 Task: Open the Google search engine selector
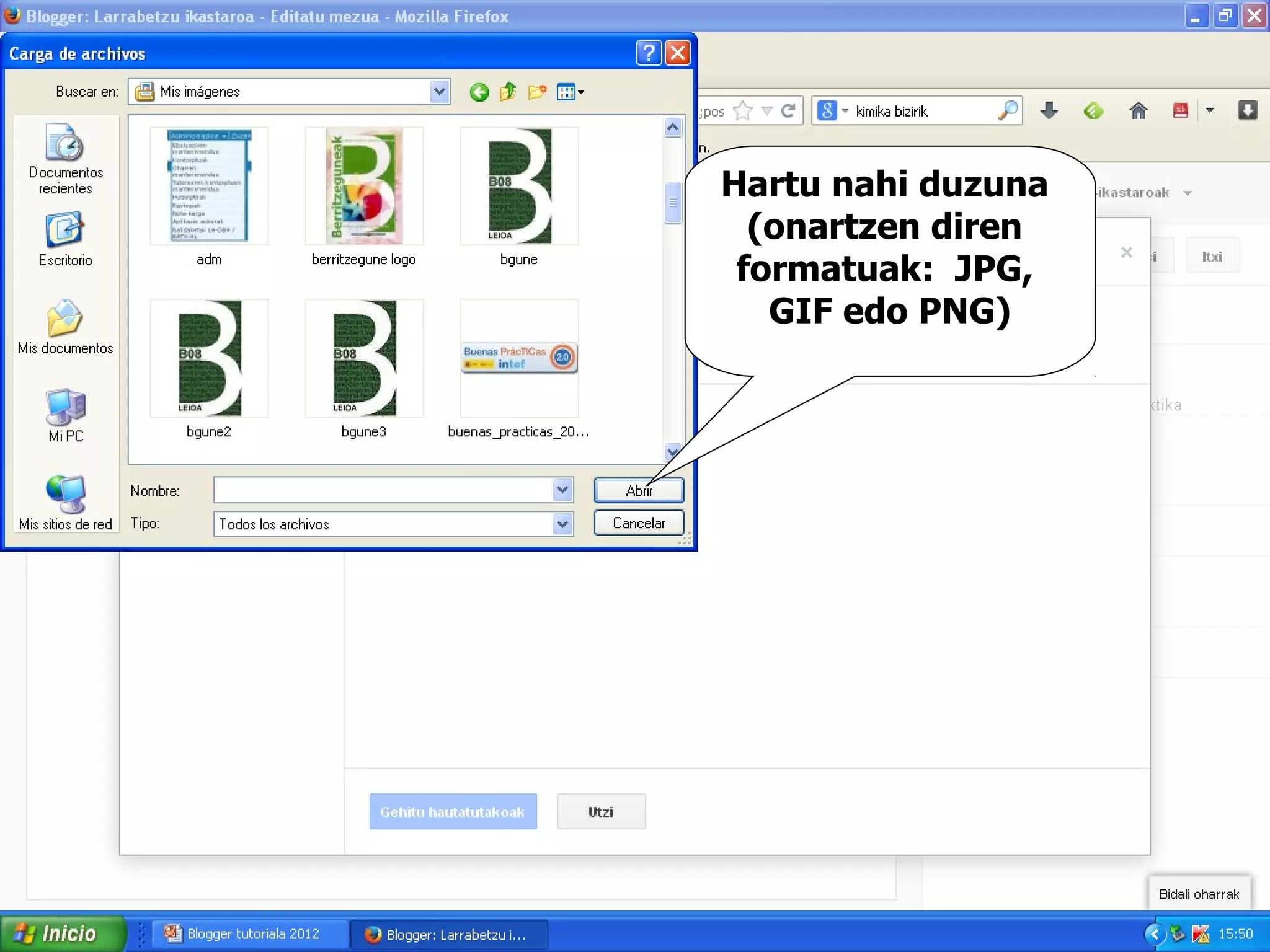833,111
